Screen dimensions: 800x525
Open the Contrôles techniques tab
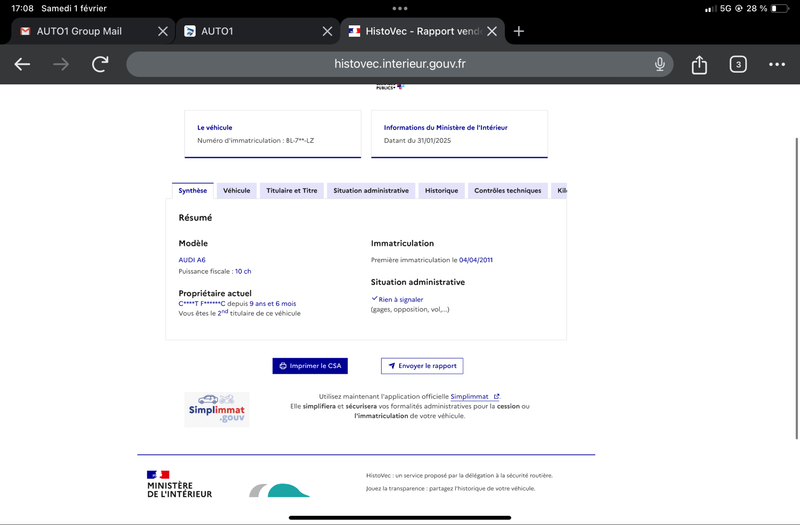pyautogui.click(x=508, y=190)
